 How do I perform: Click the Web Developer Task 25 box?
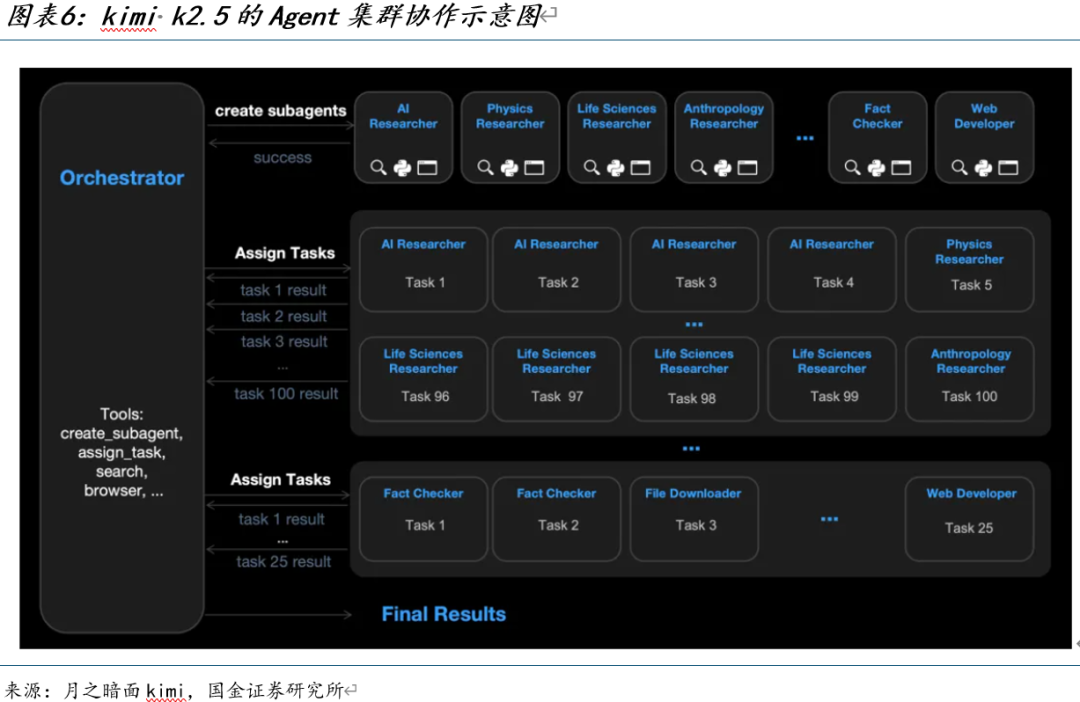coord(969,518)
